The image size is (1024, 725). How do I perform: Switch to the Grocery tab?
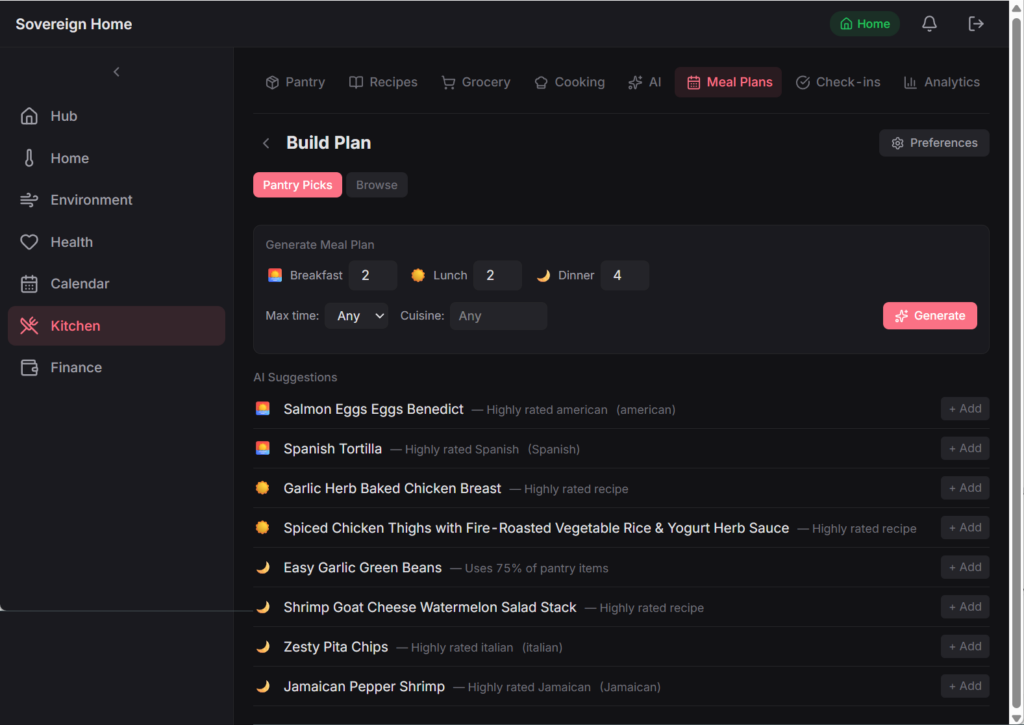point(476,82)
